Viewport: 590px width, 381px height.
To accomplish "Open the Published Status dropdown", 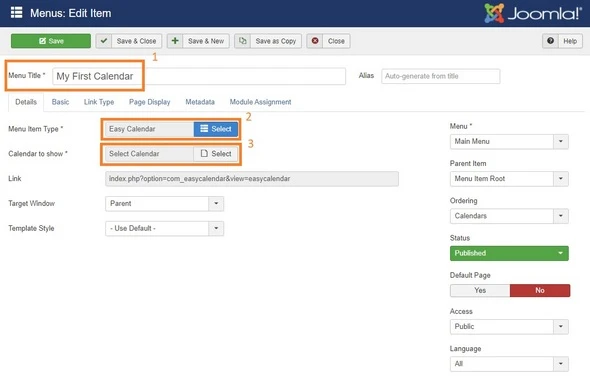I will coord(509,253).
